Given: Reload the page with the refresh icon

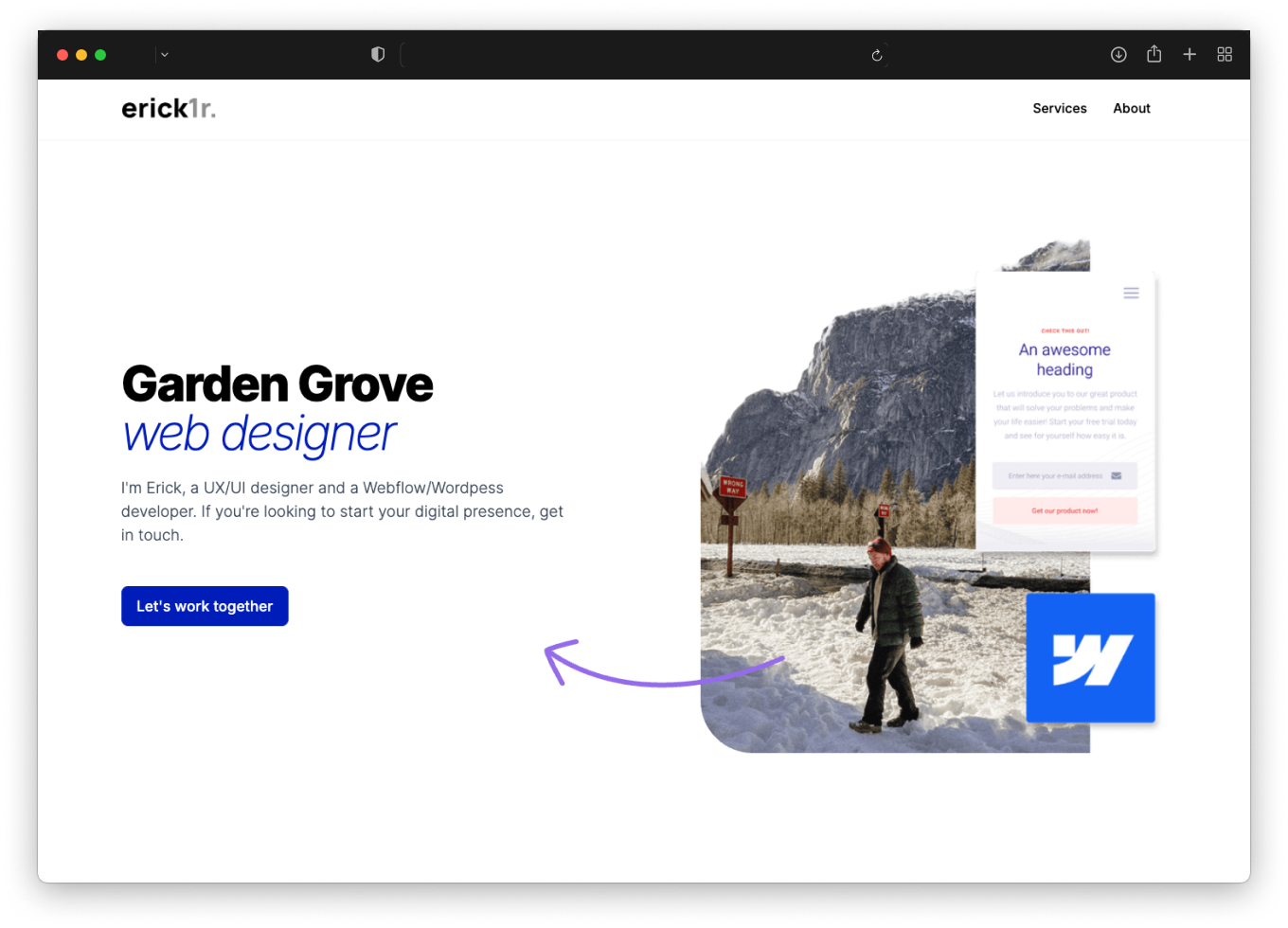Looking at the screenshot, I should [877, 55].
